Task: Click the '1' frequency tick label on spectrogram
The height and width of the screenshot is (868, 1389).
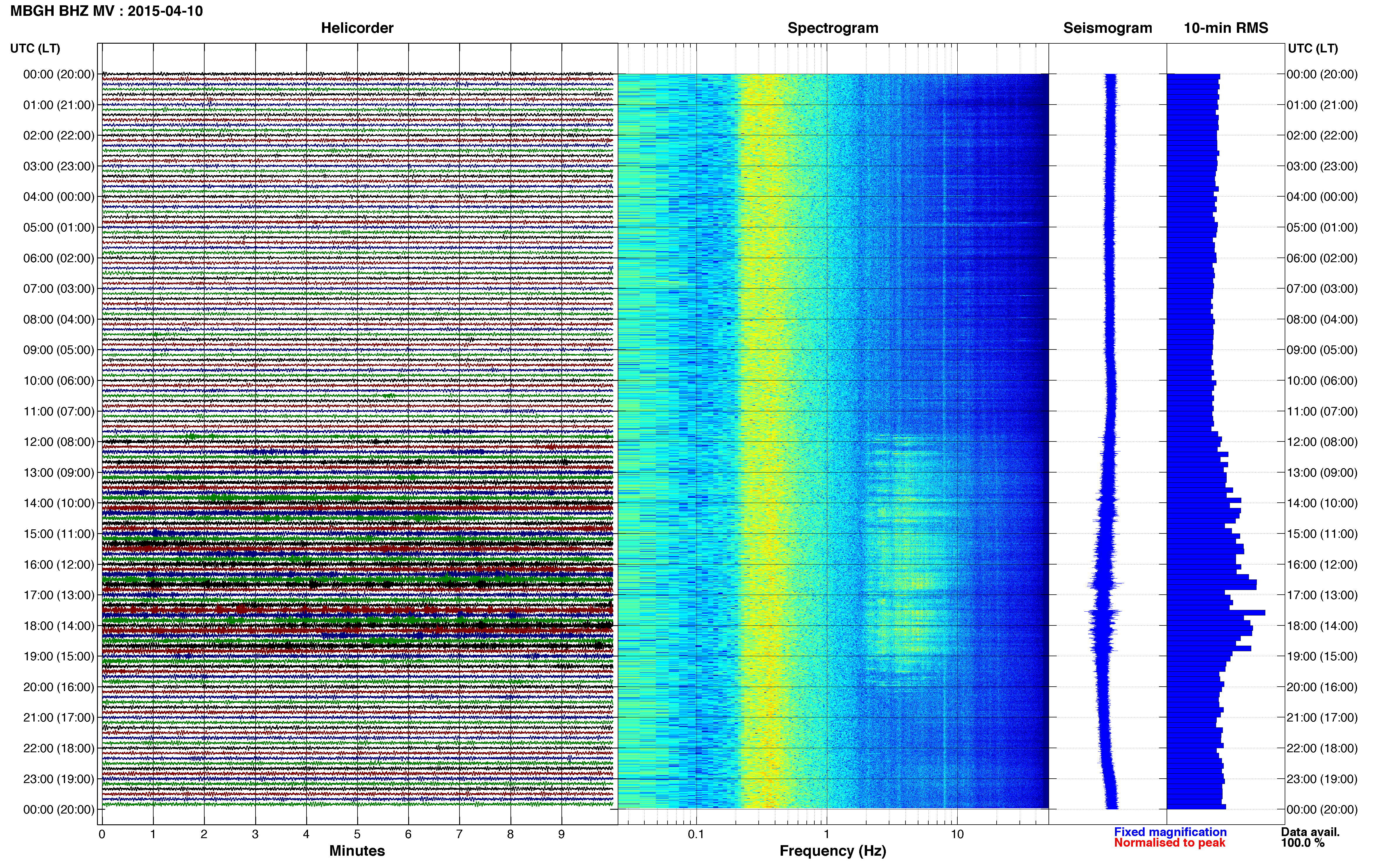Action: coord(827,834)
